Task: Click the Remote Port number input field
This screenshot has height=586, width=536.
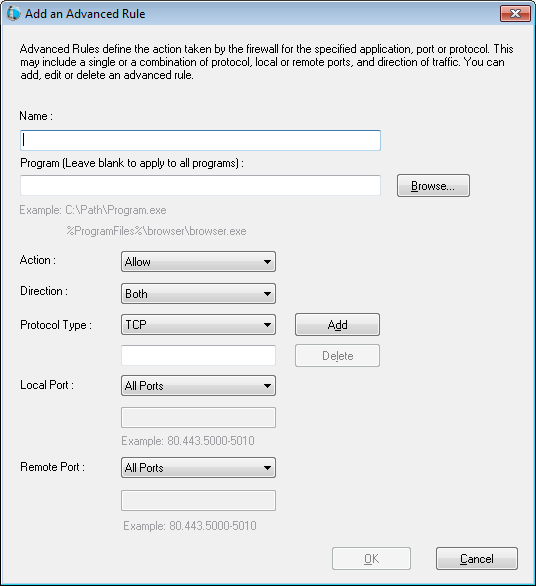Action: pos(198,500)
